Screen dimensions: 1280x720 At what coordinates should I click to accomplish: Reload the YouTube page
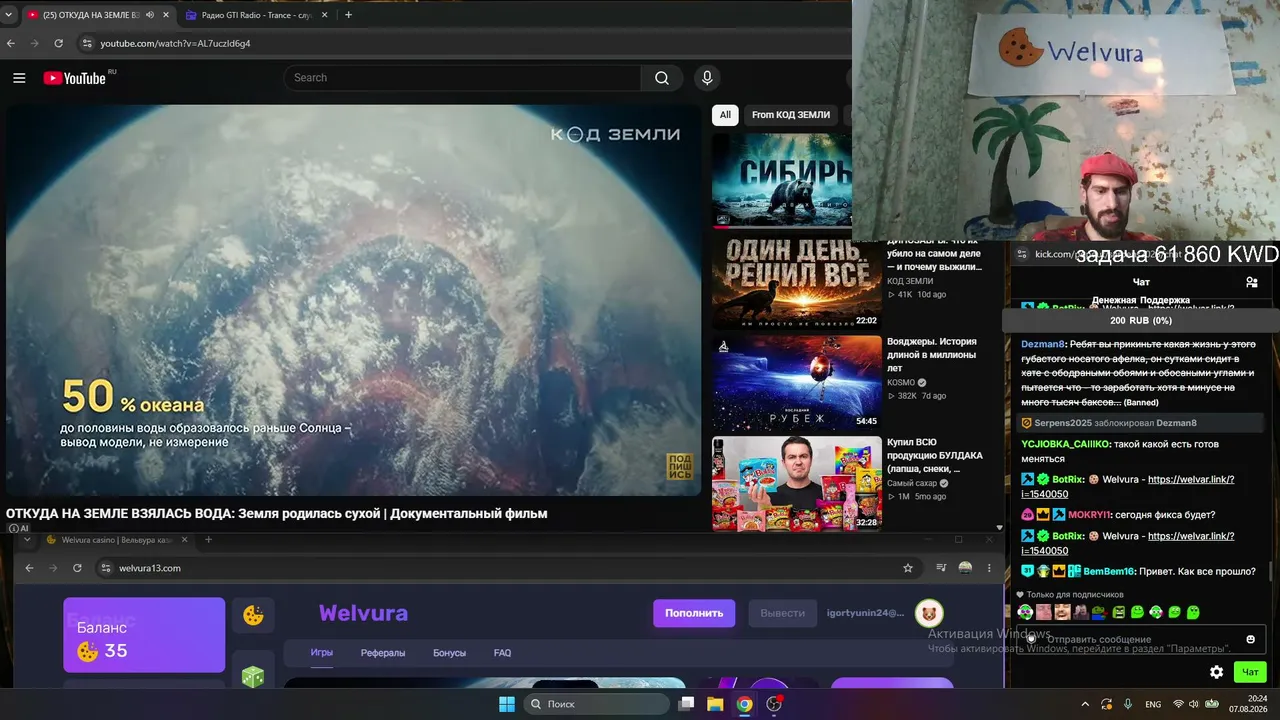coord(59,44)
